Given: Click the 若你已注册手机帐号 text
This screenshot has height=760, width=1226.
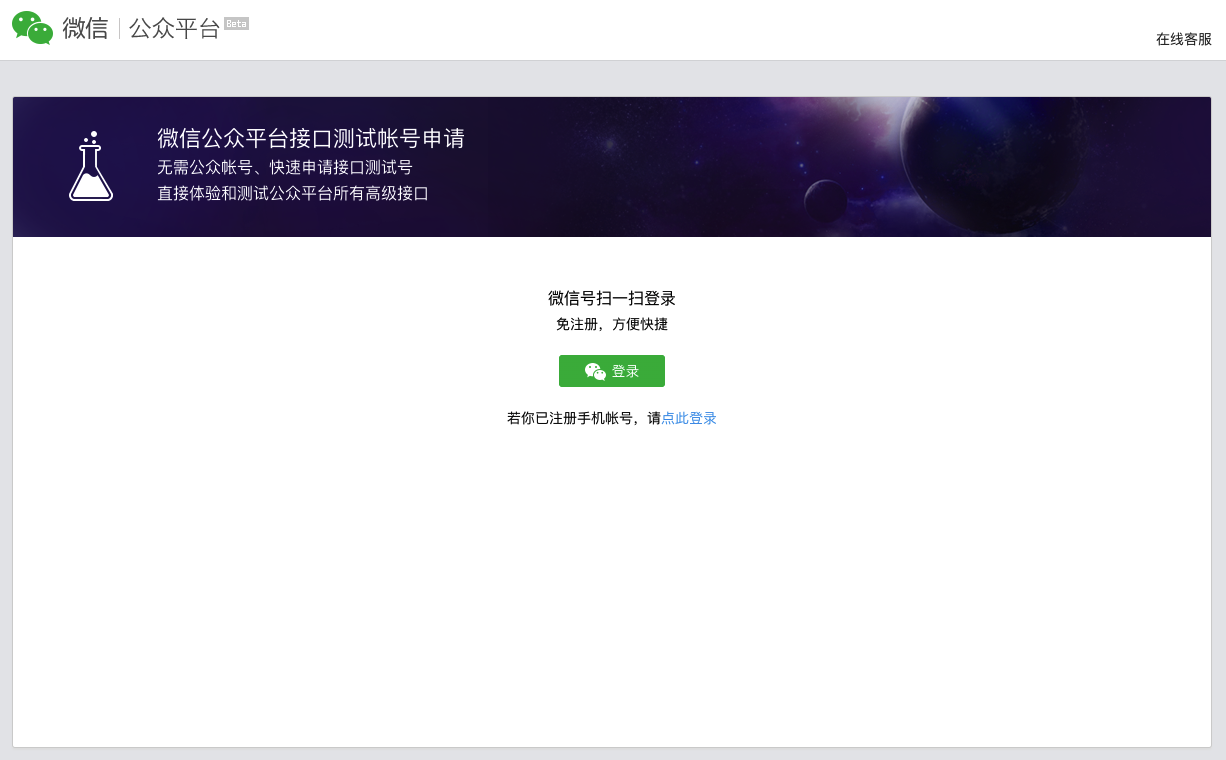Looking at the screenshot, I should tap(570, 419).
